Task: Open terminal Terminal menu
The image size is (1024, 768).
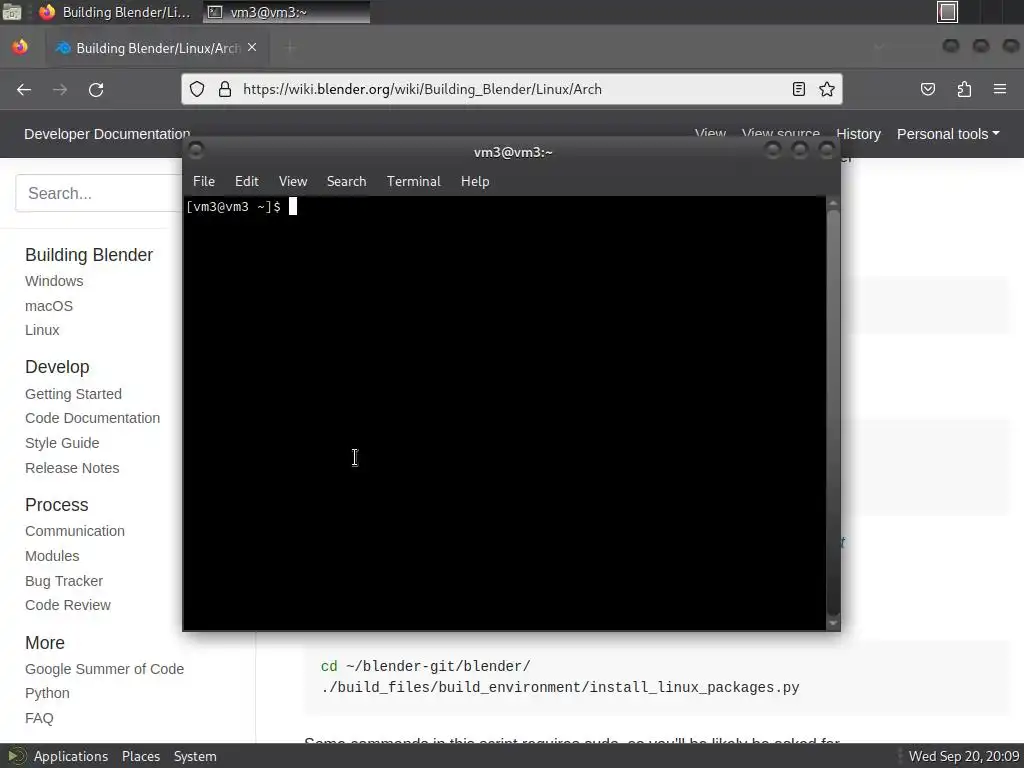Action: click(x=413, y=181)
